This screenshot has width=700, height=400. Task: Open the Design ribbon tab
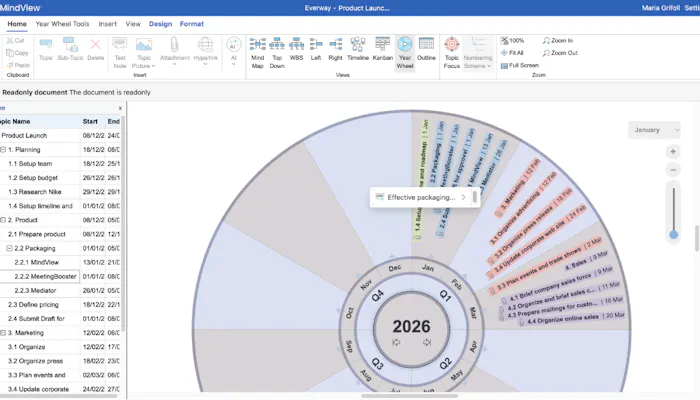[x=160, y=24]
